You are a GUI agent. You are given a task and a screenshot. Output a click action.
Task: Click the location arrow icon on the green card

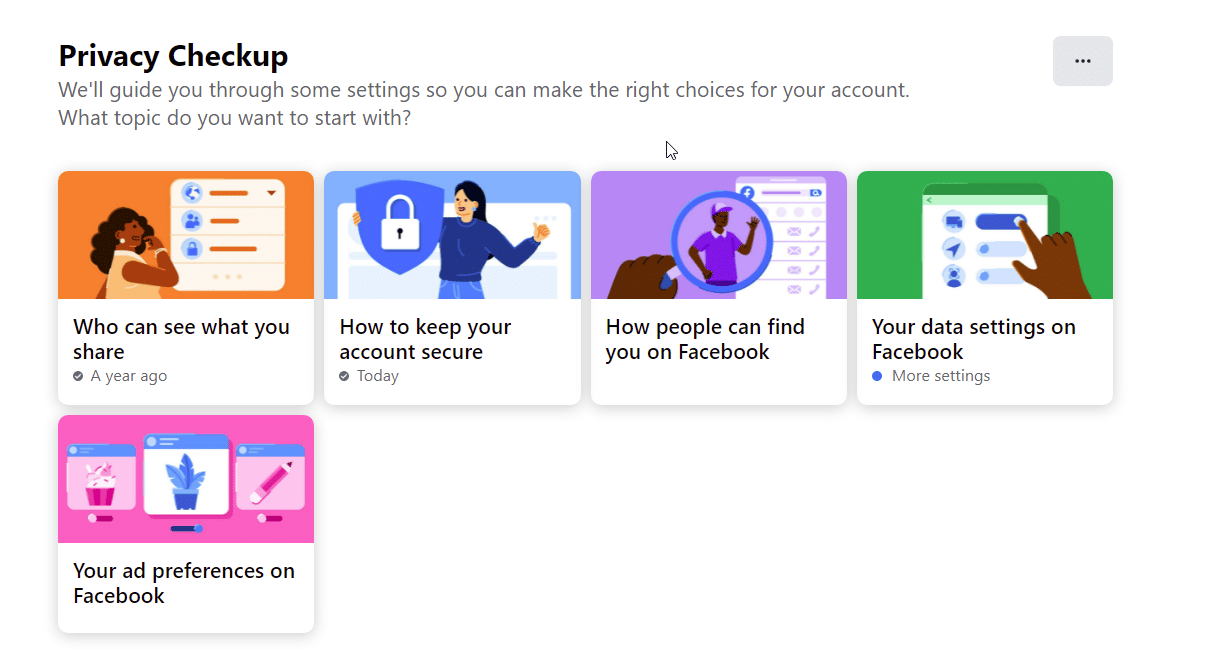[952, 248]
